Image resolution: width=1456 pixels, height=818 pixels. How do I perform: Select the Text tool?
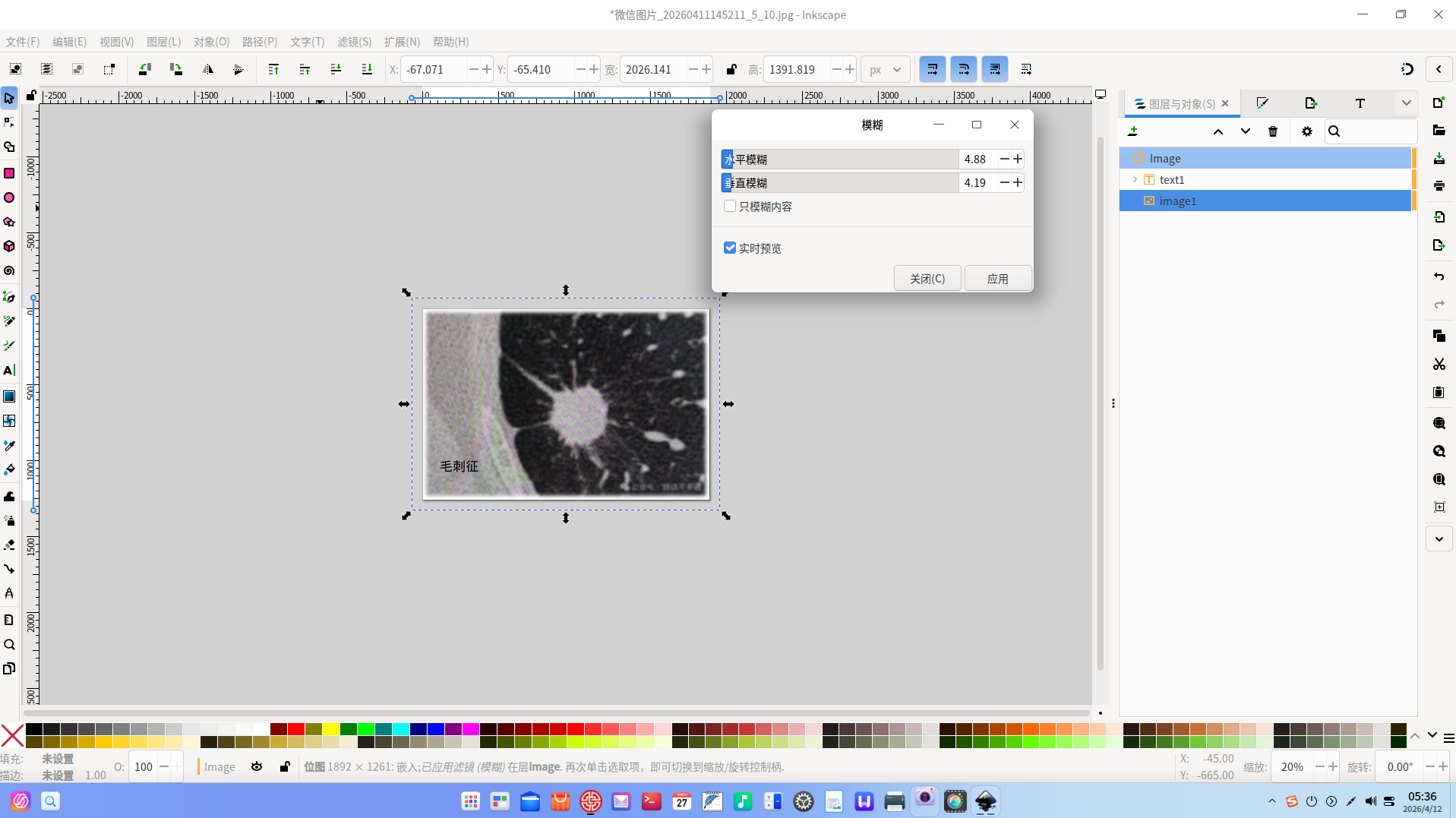click(9, 371)
